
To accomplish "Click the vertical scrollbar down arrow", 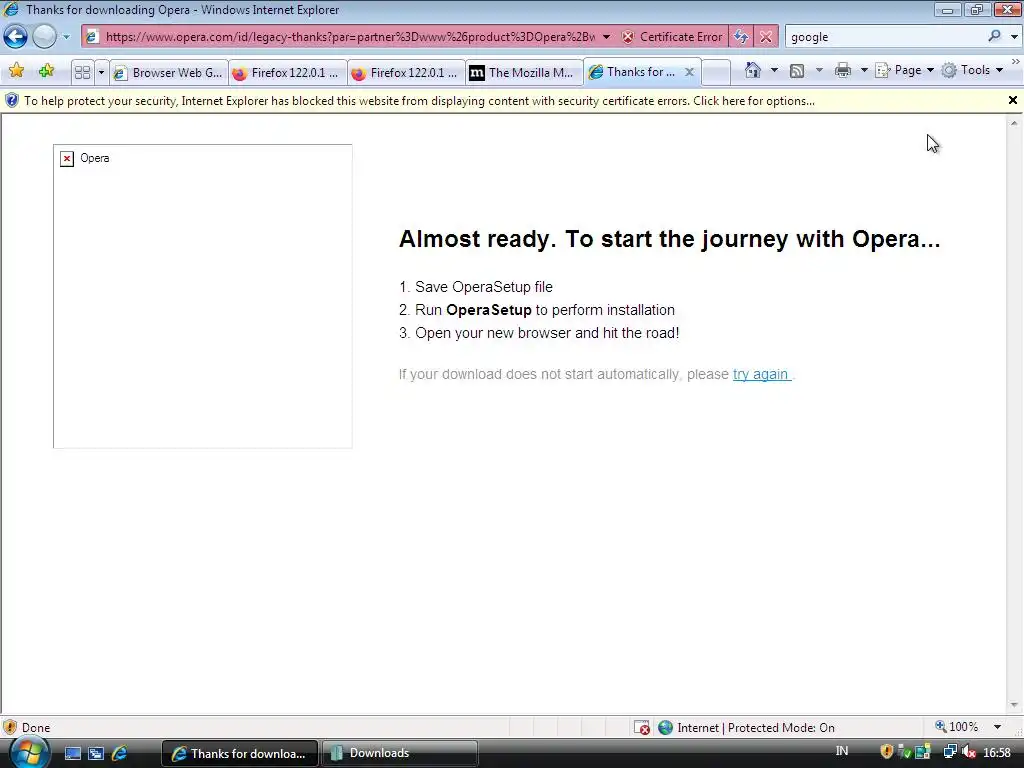I will pos(1014,705).
